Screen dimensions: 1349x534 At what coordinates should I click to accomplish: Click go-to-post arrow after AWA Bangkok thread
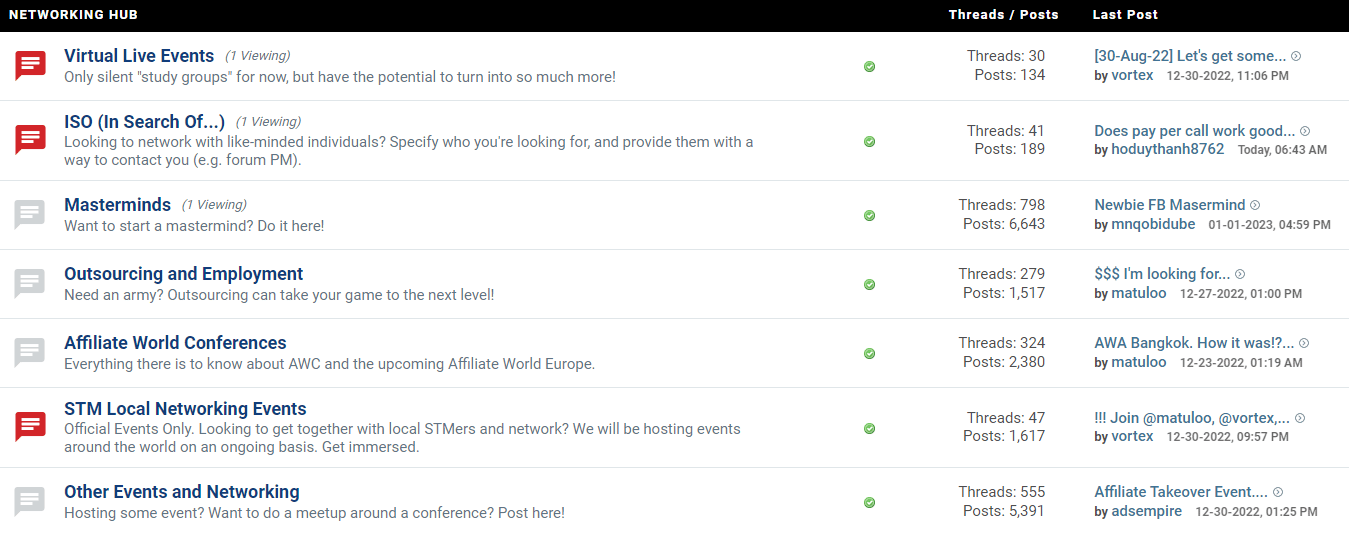pyautogui.click(x=1304, y=343)
